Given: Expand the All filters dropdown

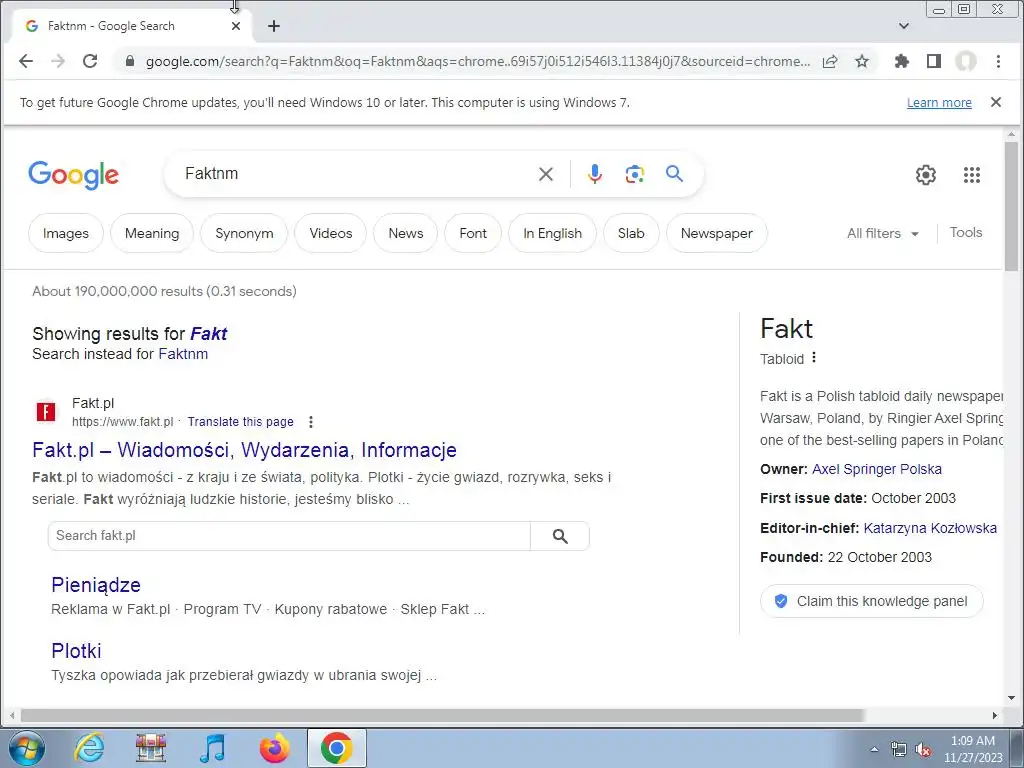Looking at the screenshot, I should tap(883, 233).
